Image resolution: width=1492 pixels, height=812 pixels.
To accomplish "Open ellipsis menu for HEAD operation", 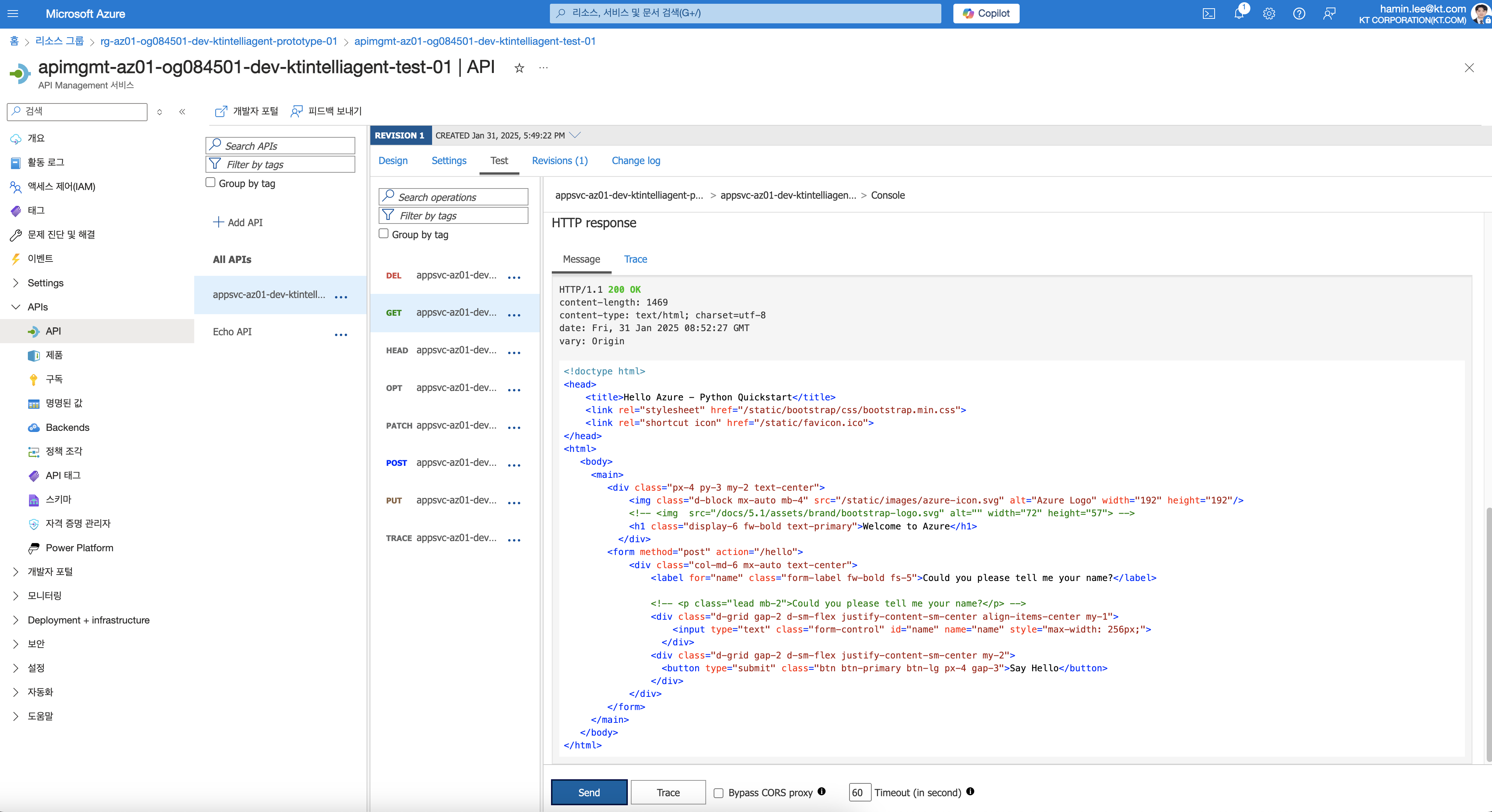I will [x=514, y=352].
